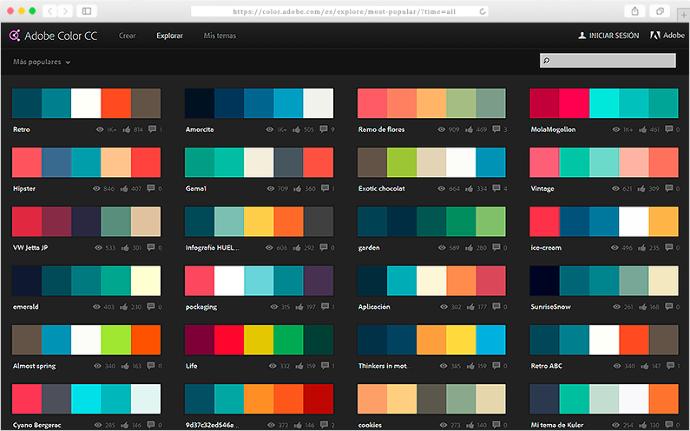Click the comment icon for ice-cream theme
Viewport: 690px width, 431px height.
pyautogui.click(x=669, y=247)
